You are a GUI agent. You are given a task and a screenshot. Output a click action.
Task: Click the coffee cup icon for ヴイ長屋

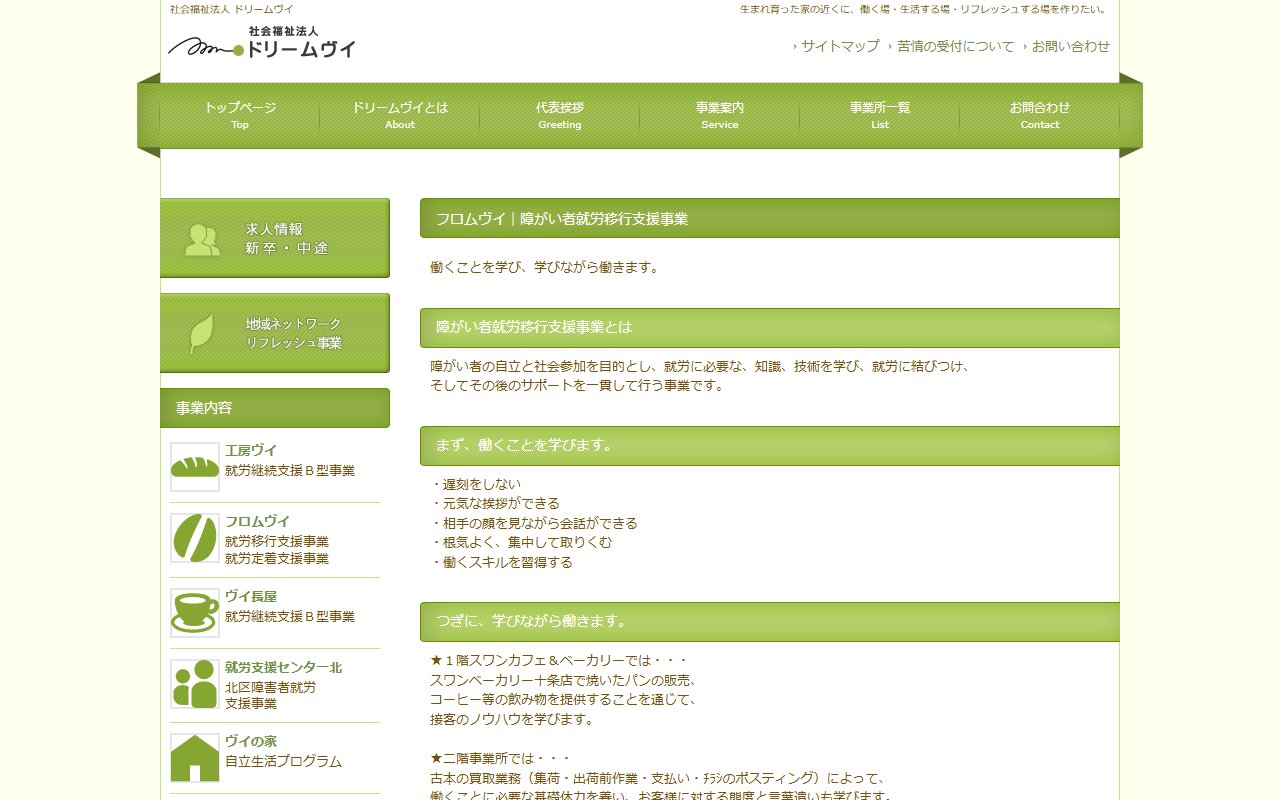[x=195, y=613]
